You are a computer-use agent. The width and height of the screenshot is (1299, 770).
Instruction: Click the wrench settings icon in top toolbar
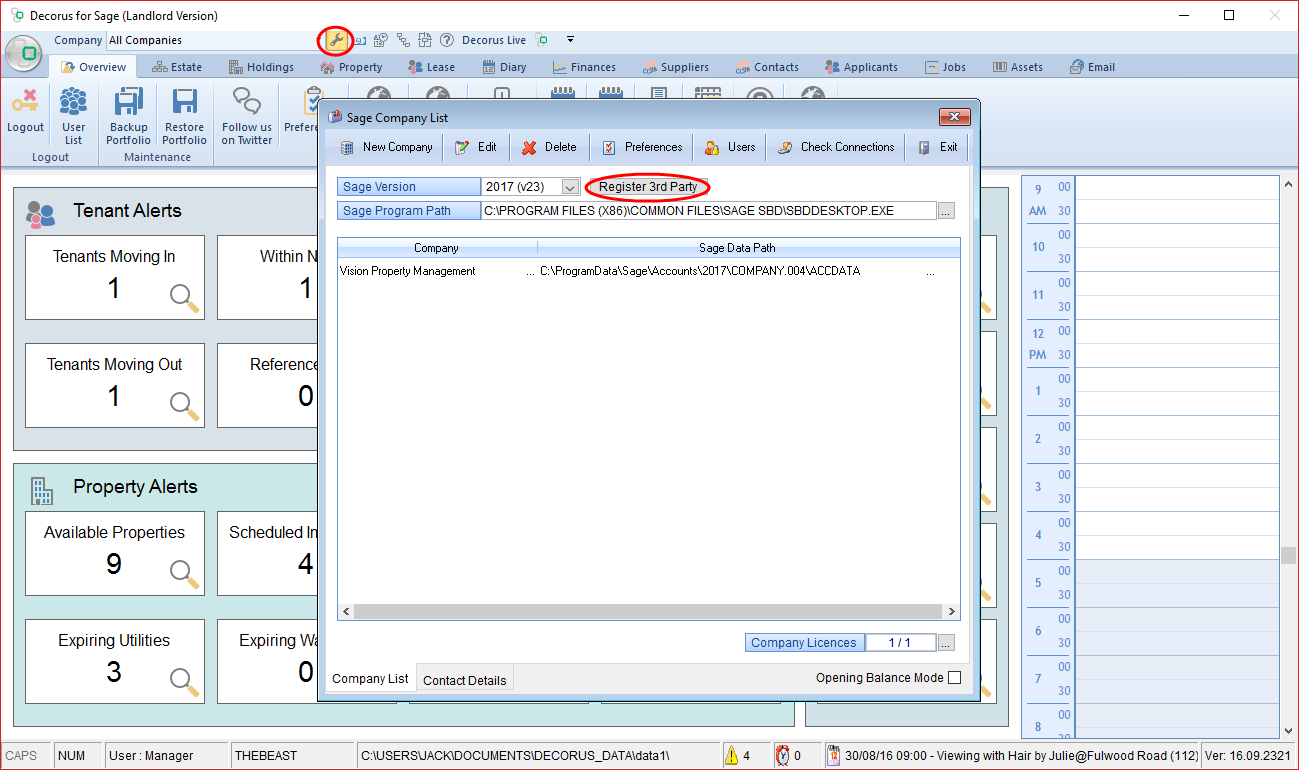(336, 41)
